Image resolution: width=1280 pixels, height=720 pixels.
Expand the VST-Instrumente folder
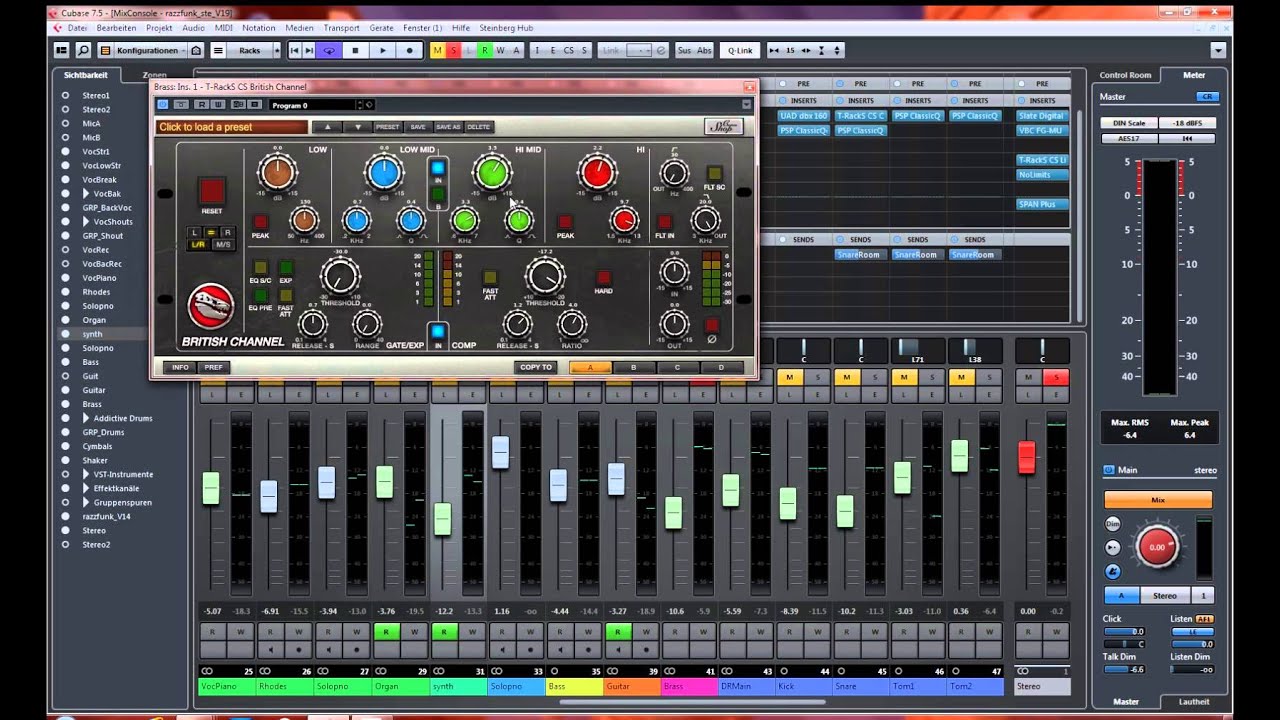(86, 474)
